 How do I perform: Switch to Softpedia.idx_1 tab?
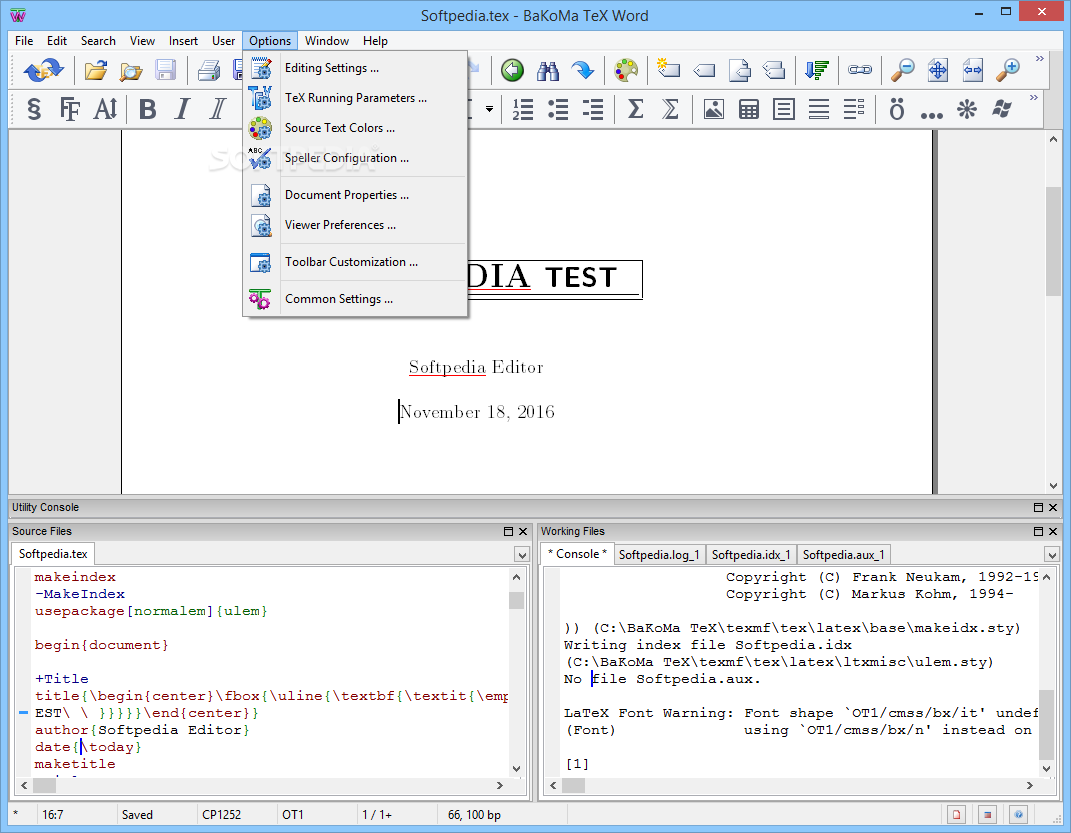tap(751, 554)
